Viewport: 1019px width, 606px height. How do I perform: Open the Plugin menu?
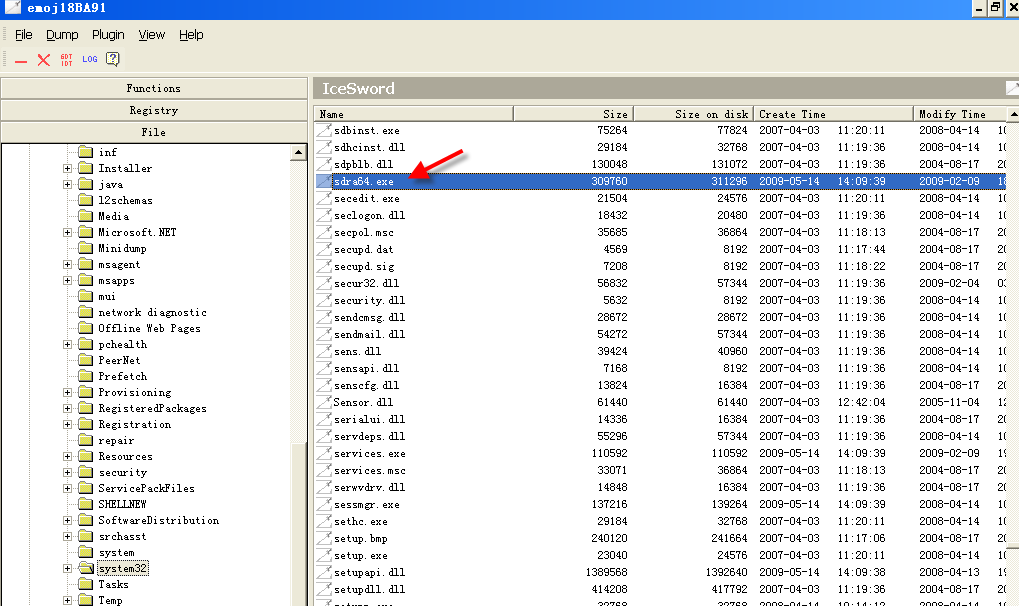pos(108,35)
